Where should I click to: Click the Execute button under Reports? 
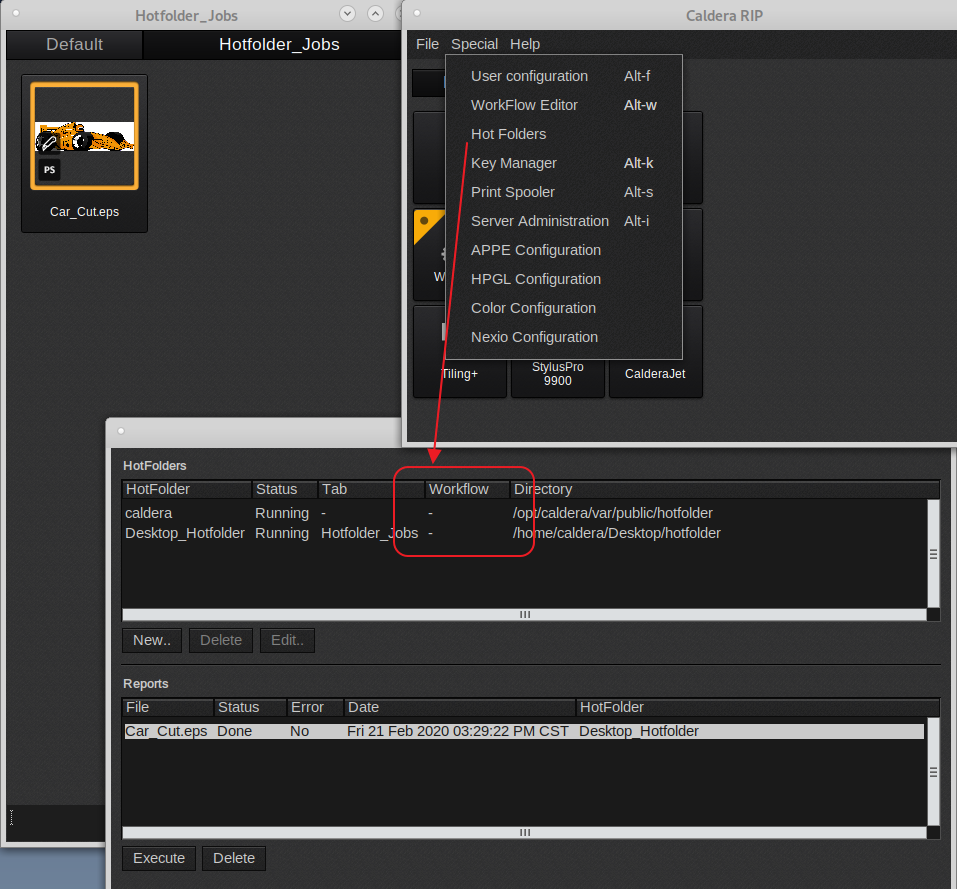click(x=159, y=858)
